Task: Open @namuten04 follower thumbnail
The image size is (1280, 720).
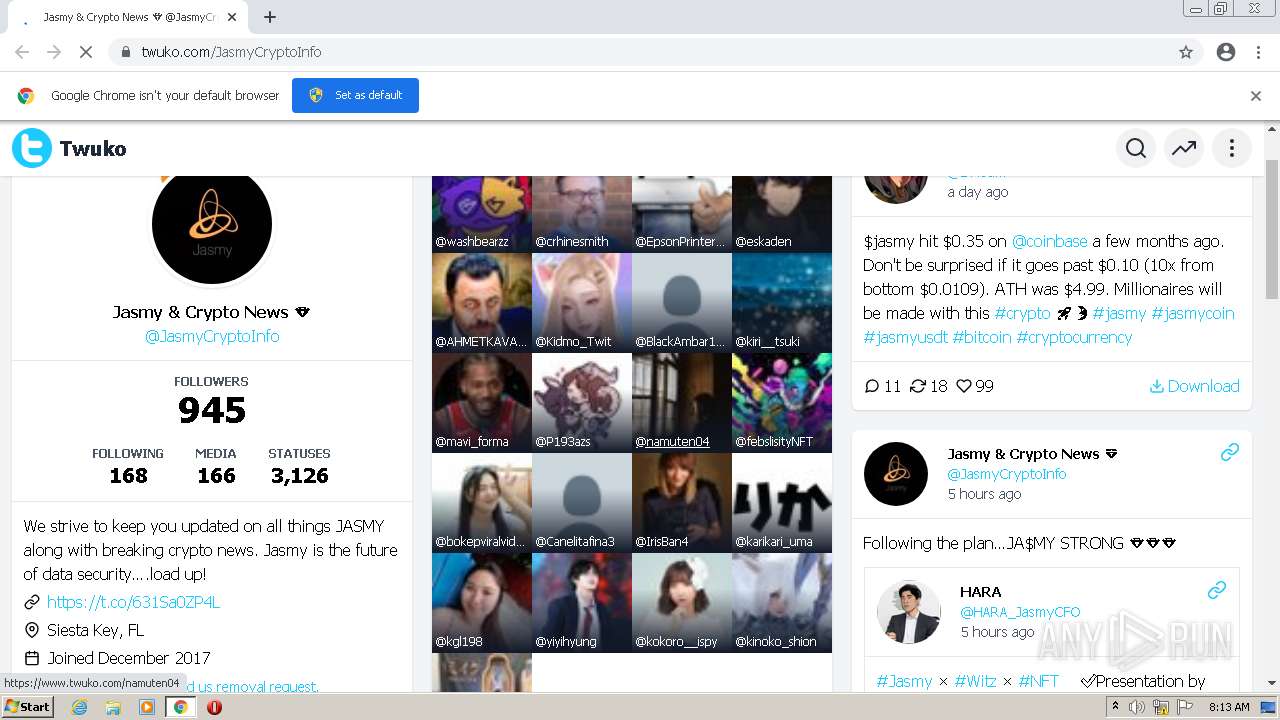Action: pyautogui.click(x=682, y=402)
